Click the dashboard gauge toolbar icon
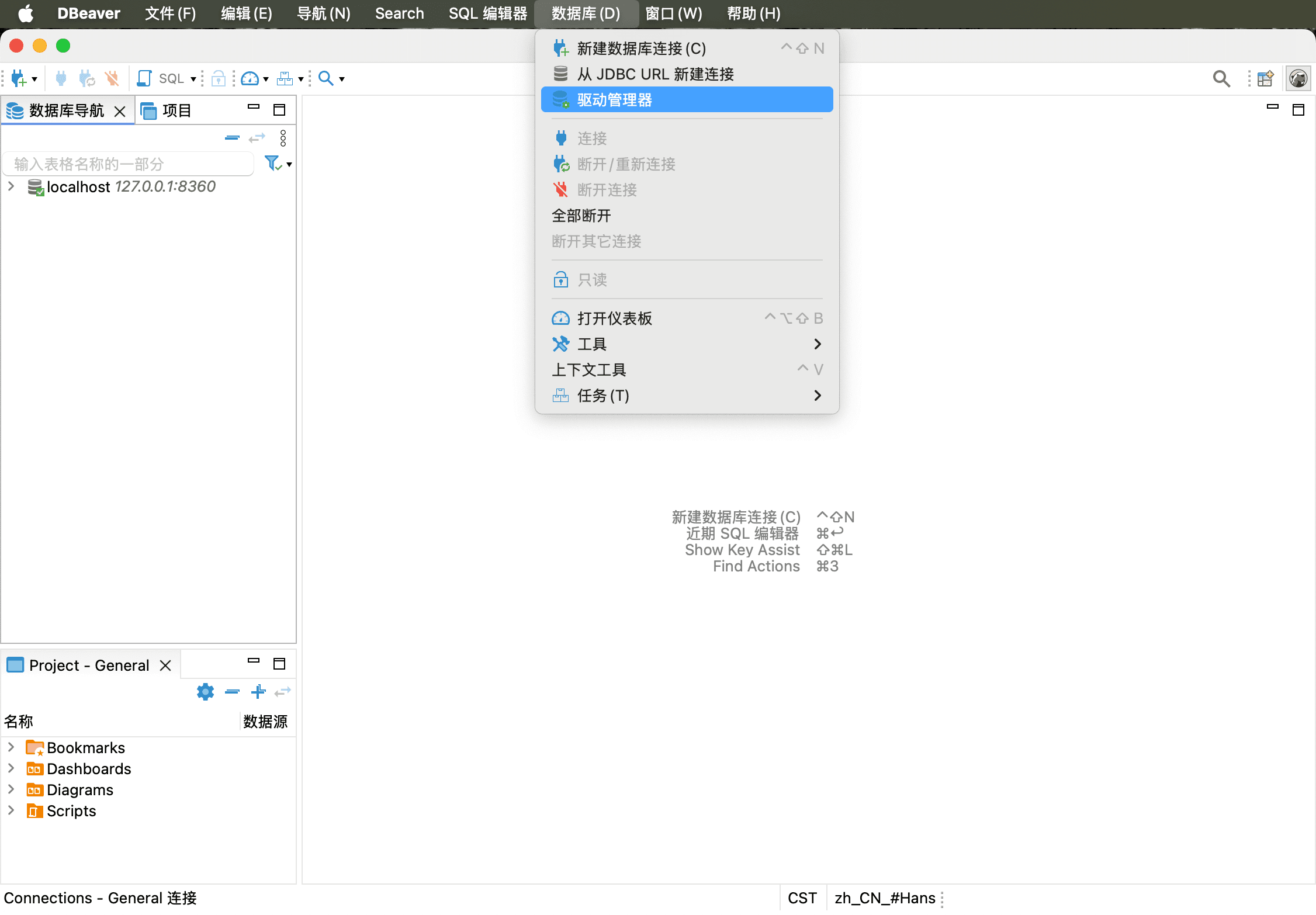The height and width of the screenshot is (915, 1316). point(250,78)
